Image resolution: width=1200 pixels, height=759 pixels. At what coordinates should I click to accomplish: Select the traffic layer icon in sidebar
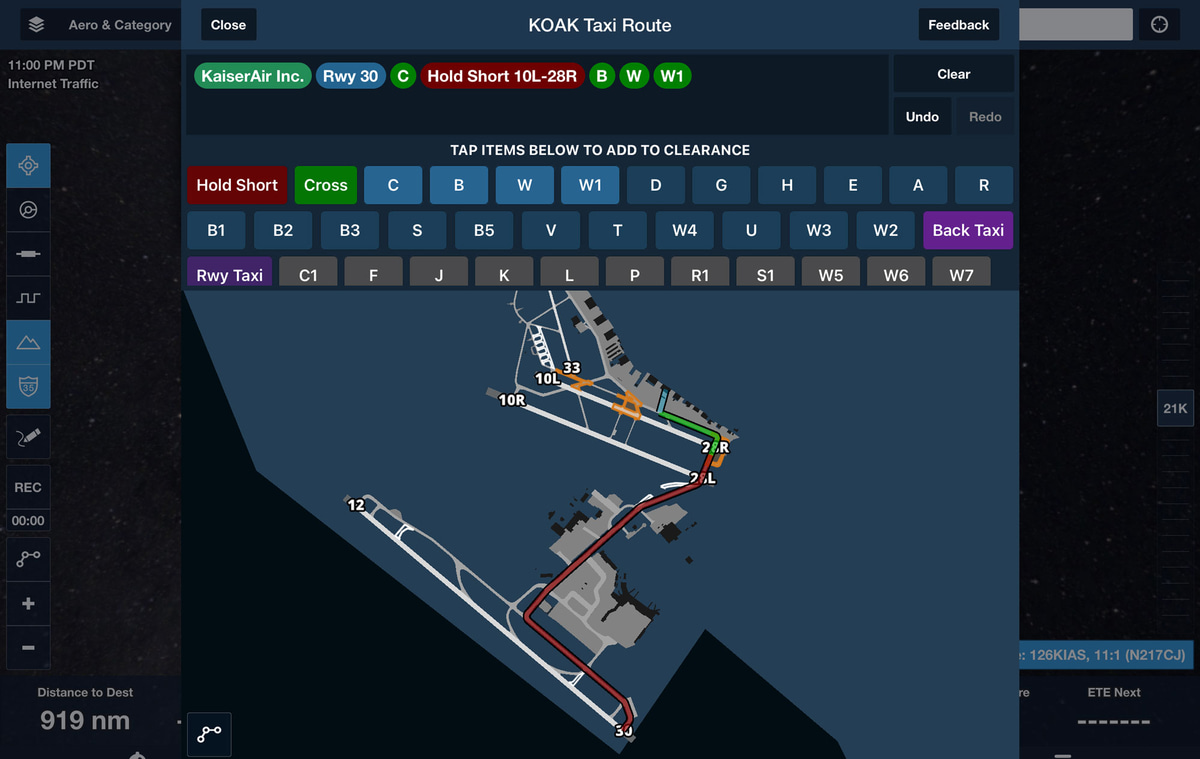[27, 209]
